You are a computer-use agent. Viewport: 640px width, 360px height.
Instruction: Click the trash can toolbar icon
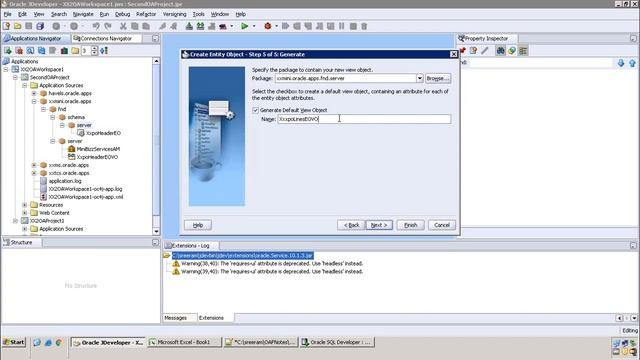[364, 26]
